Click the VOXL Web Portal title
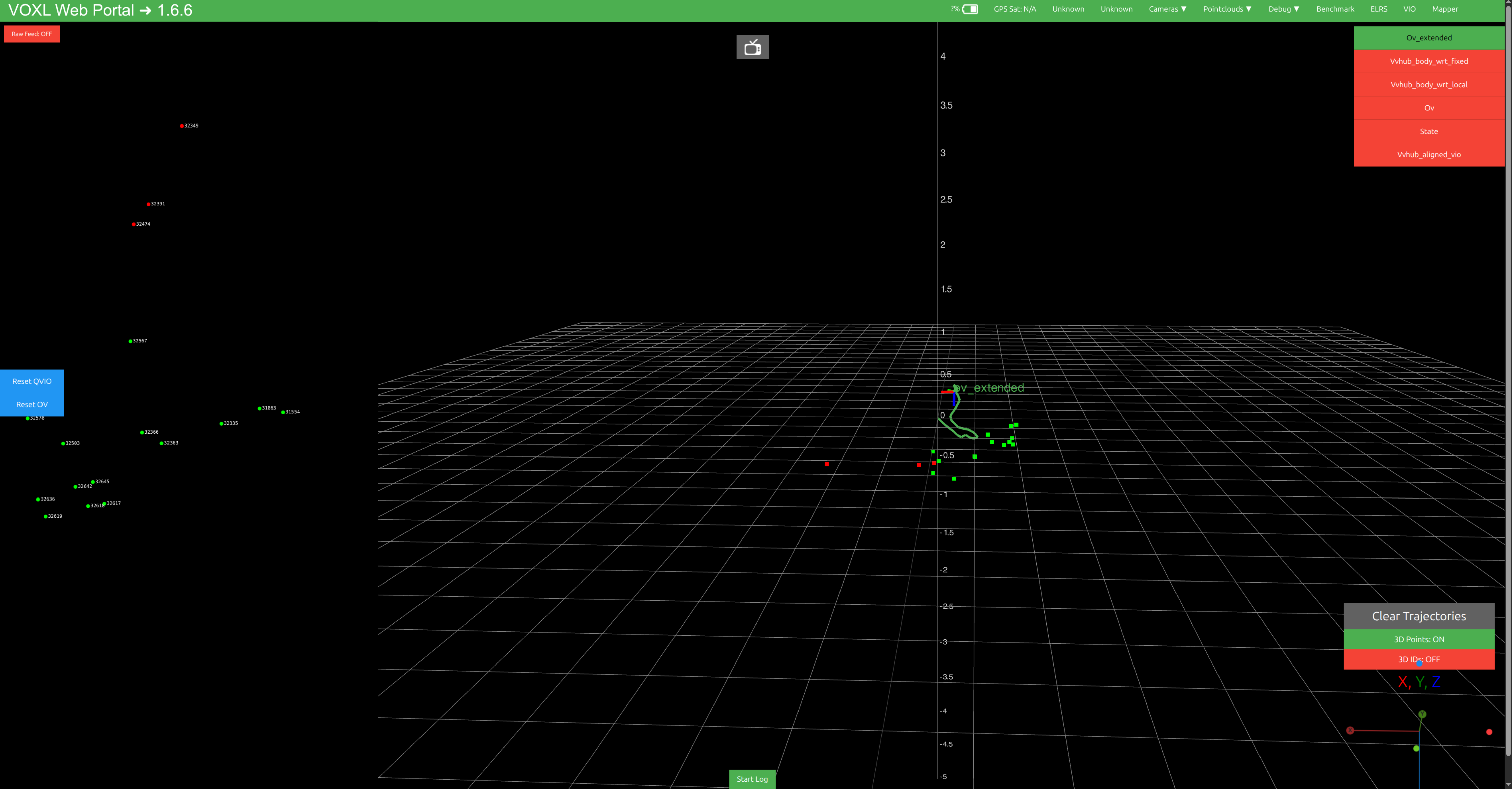Viewport: 1512px width, 789px height. pos(100,10)
